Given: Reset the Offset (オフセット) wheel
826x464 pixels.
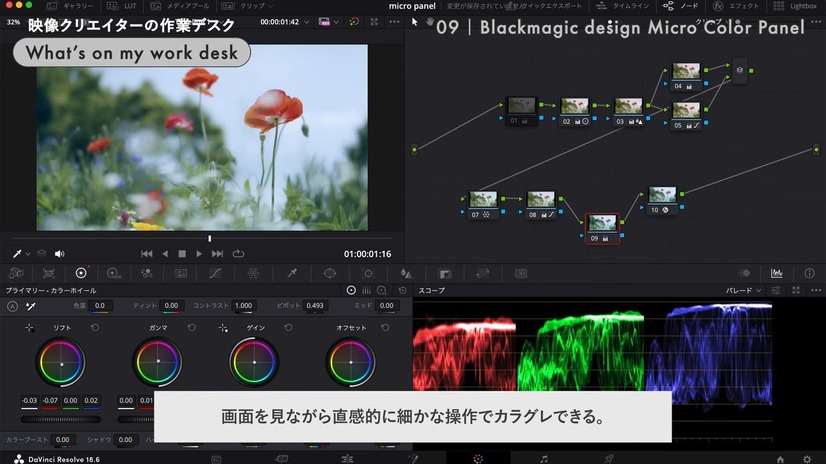Looking at the screenshot, I should click(x=385, y=328).
